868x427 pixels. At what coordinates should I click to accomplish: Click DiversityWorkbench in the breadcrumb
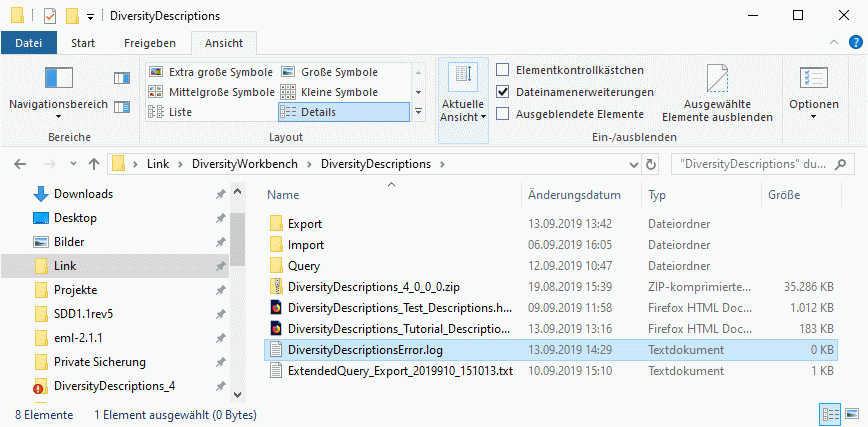[245, 164]
